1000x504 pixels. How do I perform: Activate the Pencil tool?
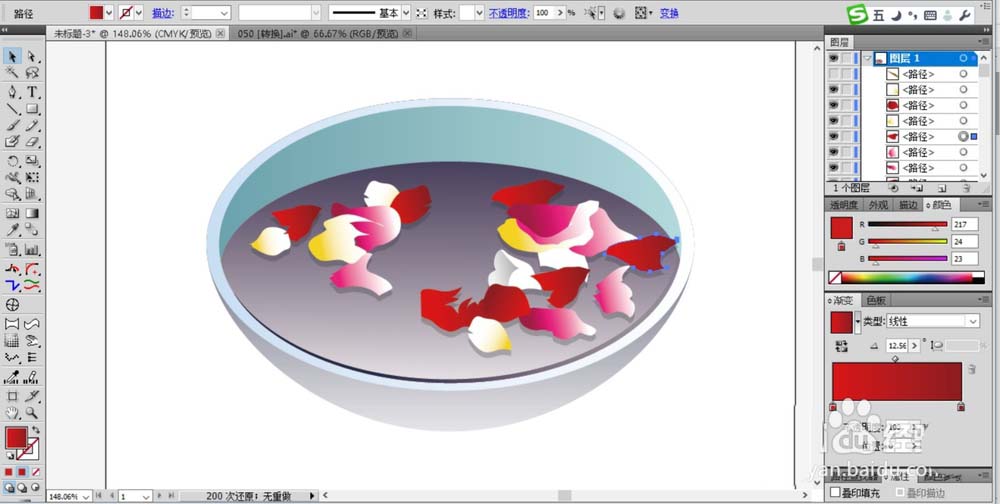coord(32,126)
